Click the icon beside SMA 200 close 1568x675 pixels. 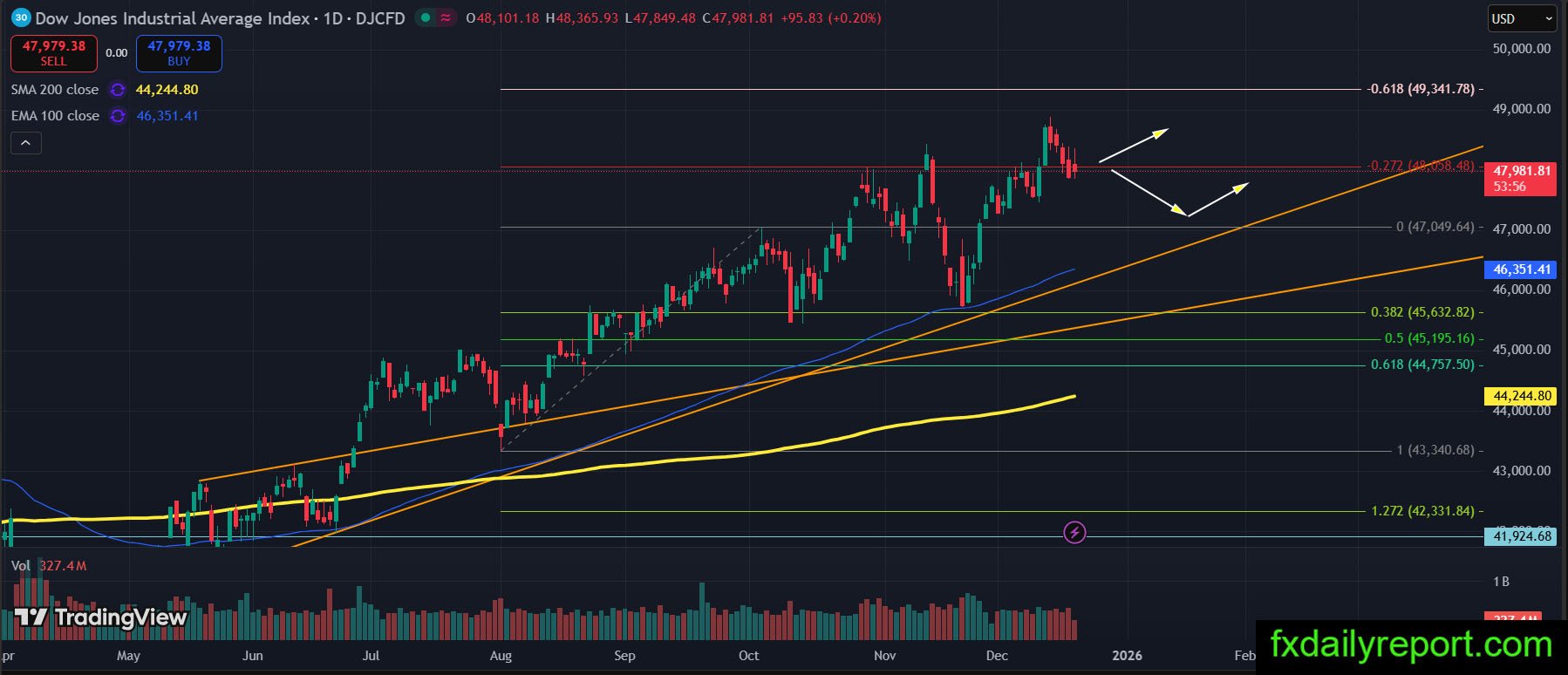click(118, 90)
